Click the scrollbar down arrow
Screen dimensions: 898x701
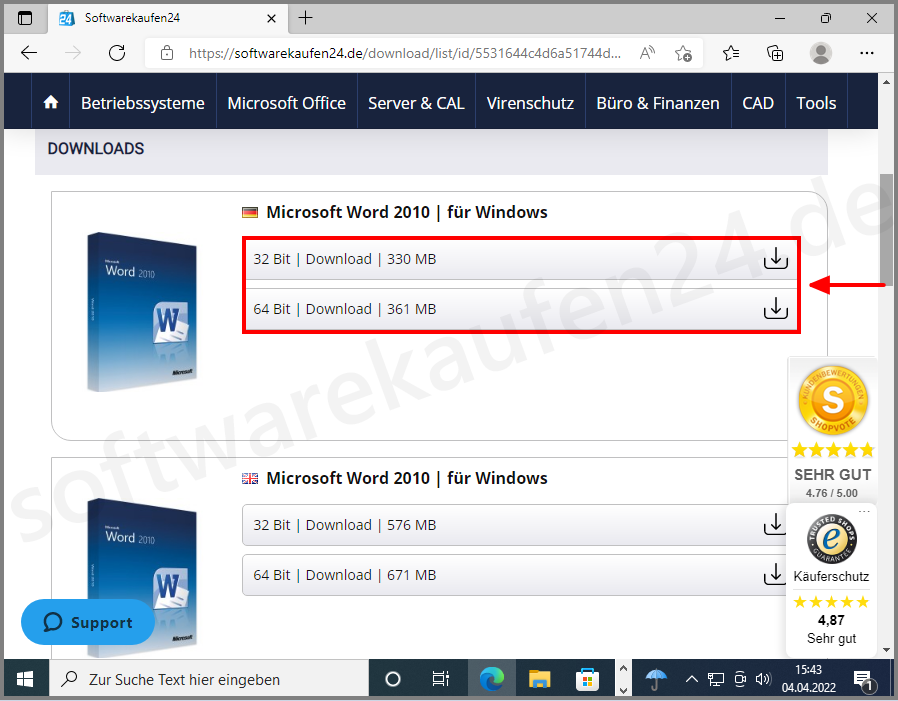(x=886, y=651)
